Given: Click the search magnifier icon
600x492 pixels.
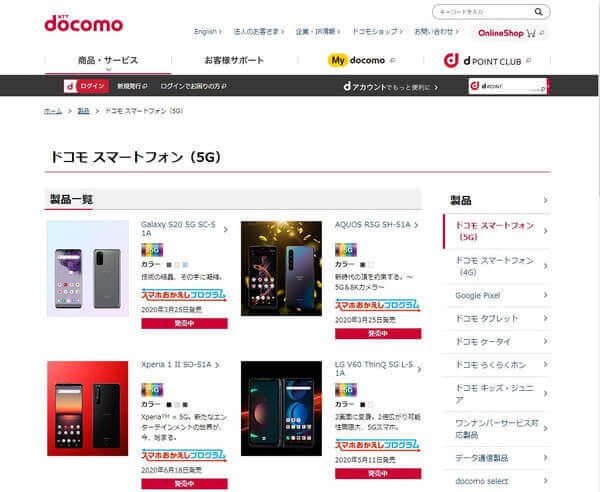Looking at the screenshot, I should pyautogui.click(x=538, y=12).
